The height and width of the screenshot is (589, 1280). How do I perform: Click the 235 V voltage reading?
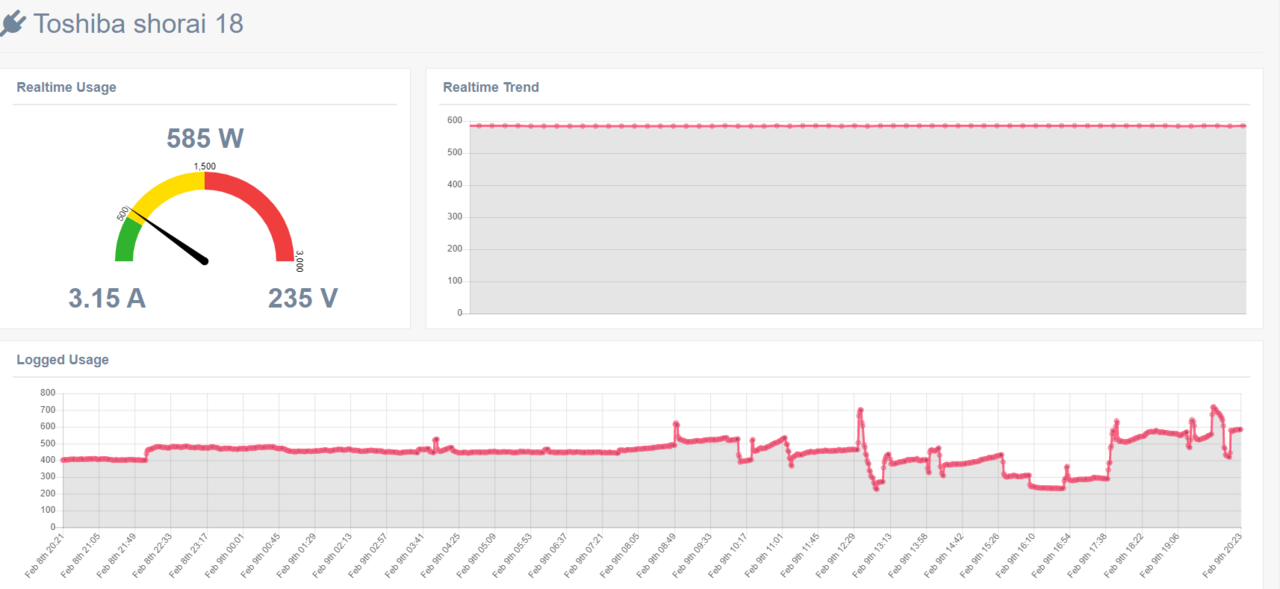pyautogui.click(x=303, y=298)
